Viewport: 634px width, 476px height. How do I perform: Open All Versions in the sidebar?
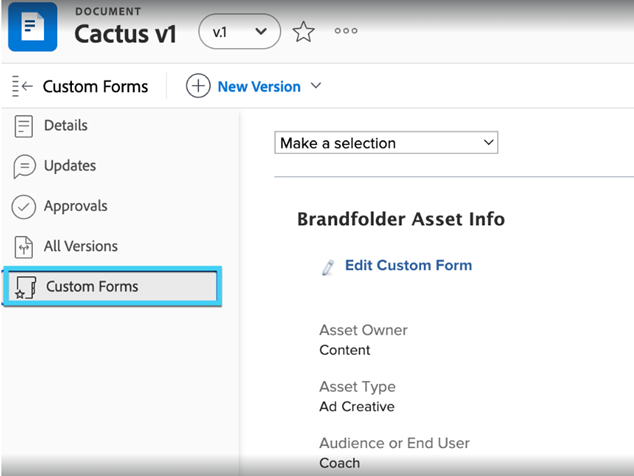tap(81, 246)
